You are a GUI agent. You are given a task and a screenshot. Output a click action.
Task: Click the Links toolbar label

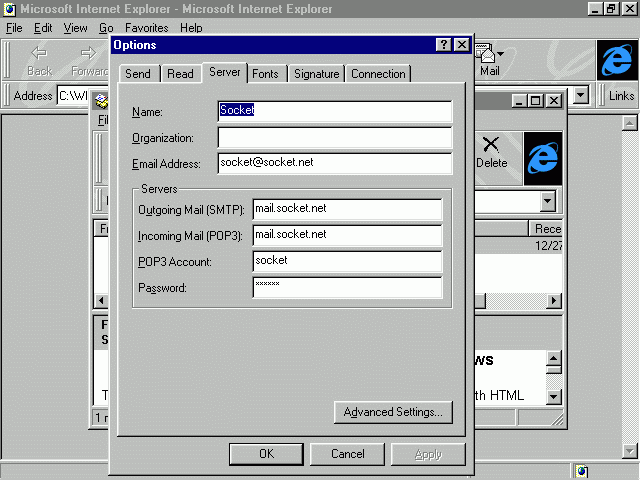pos(621,96)
